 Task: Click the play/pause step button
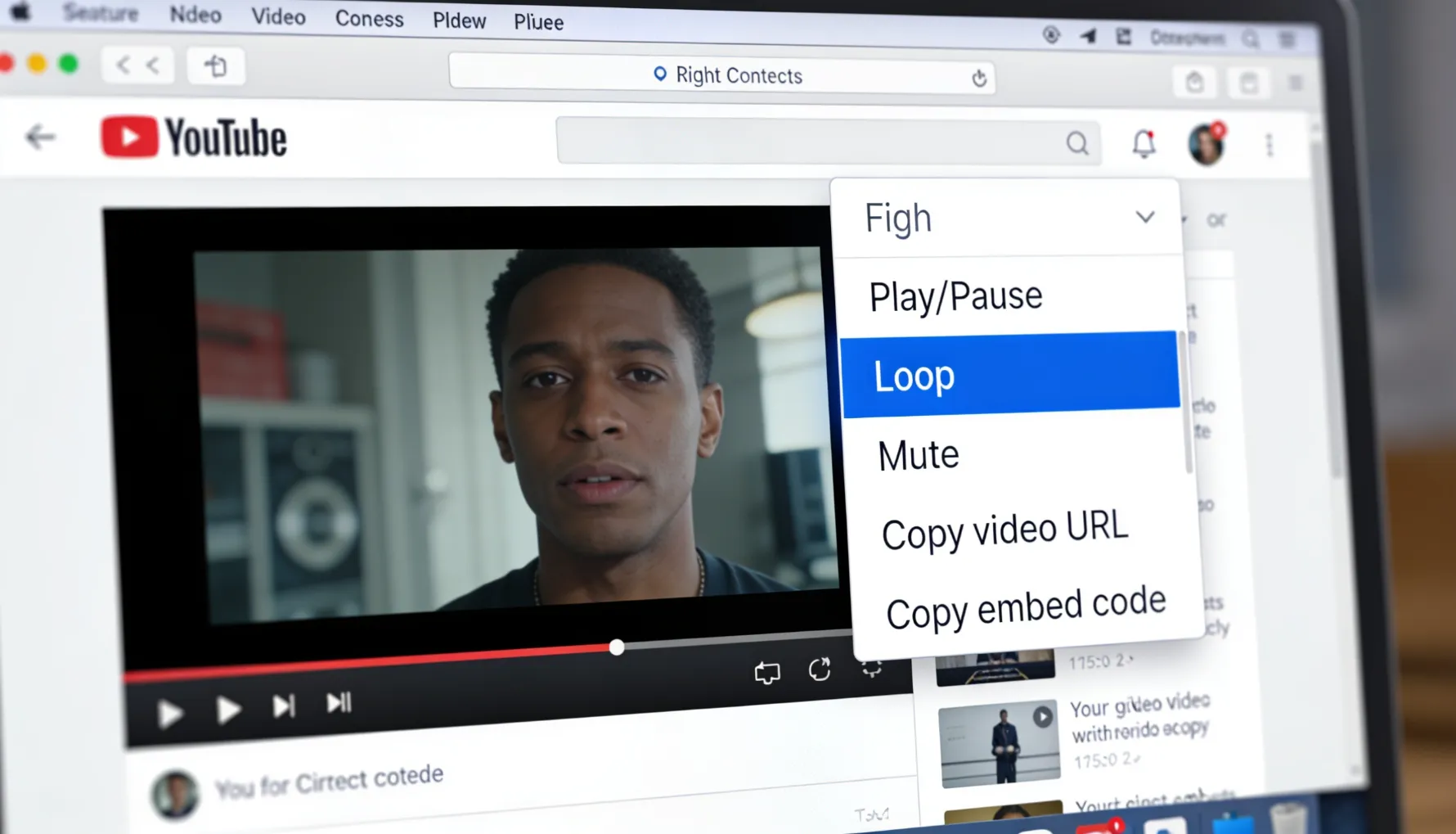pos(339,702)
